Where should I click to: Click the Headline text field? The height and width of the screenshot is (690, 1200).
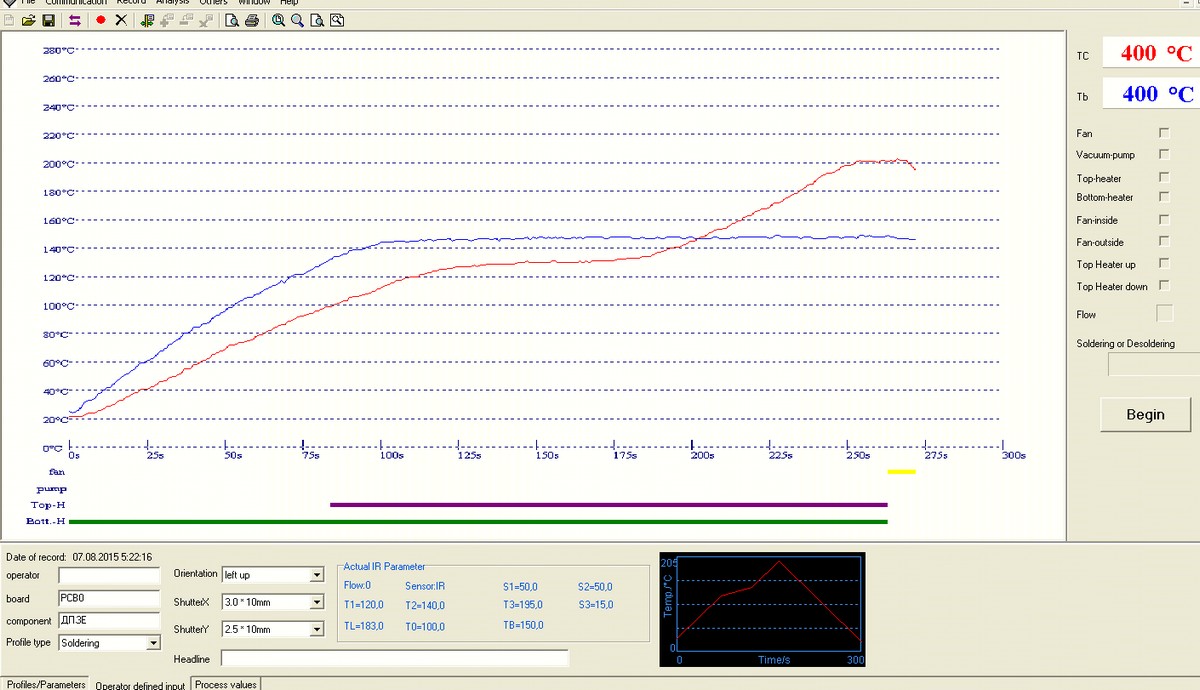point(394,658)
